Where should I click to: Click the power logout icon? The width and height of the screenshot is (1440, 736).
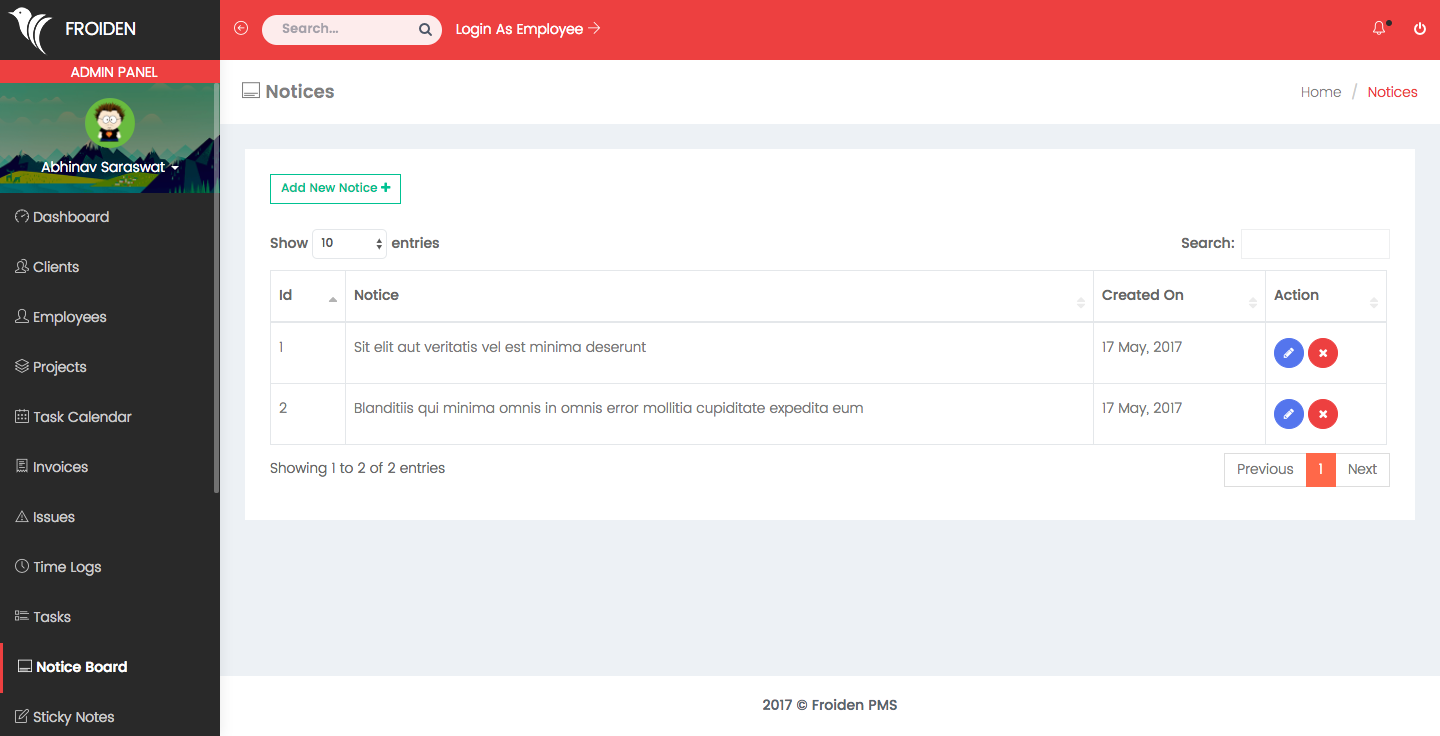click(x=1420, y=29)
